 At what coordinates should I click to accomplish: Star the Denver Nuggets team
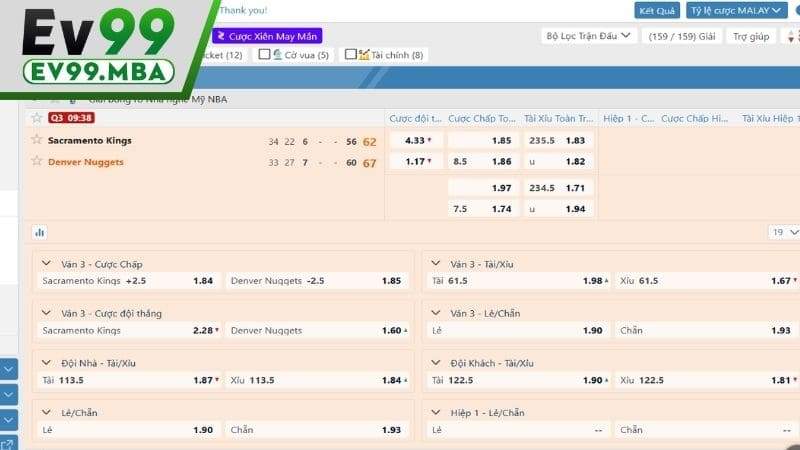[x=37, y=161]
